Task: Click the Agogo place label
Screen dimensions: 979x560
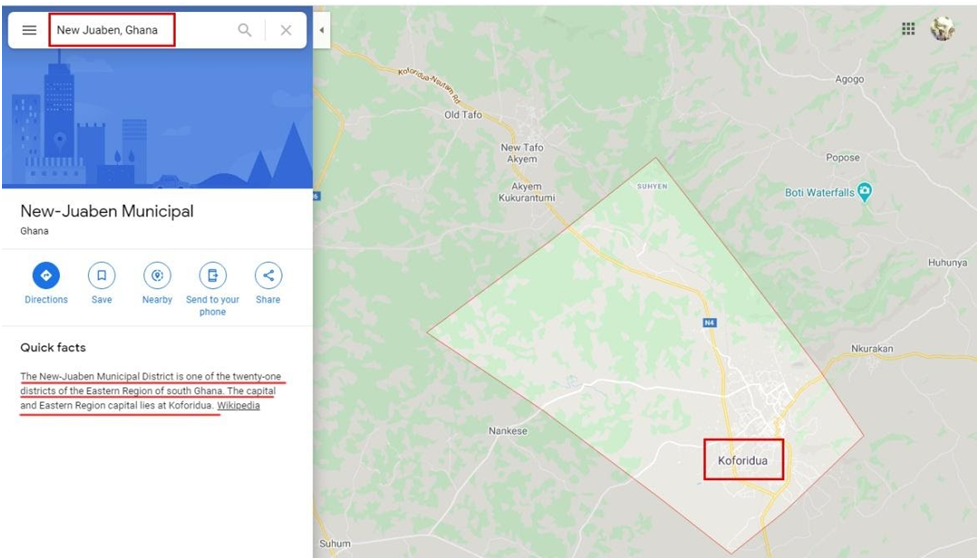Action: coord(850,79)
